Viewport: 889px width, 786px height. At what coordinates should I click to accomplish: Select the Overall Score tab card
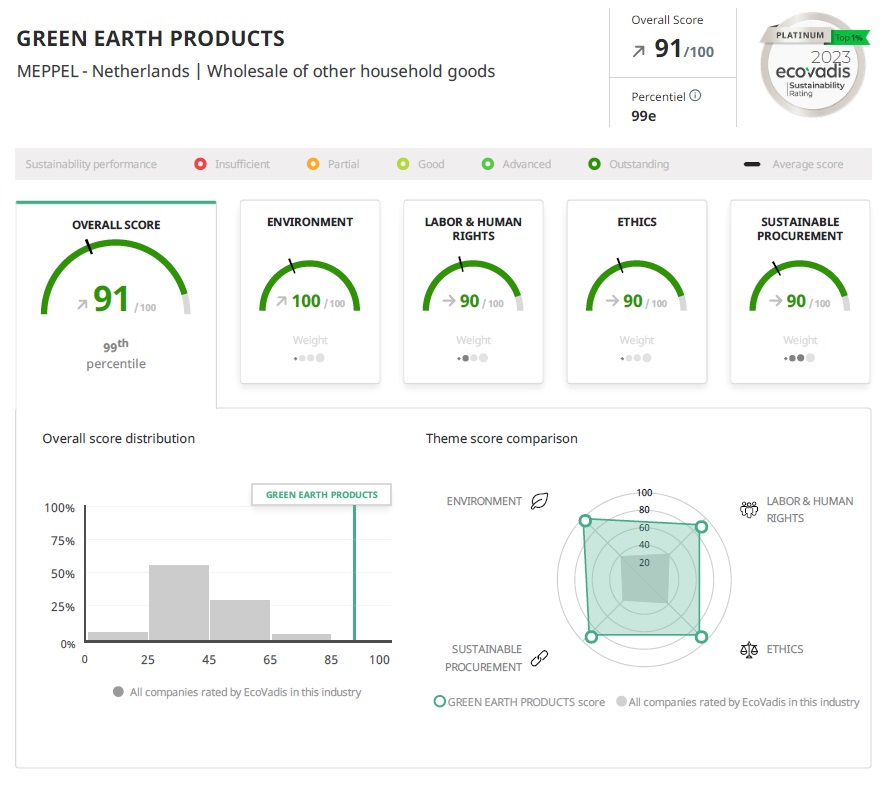(116, 304)
